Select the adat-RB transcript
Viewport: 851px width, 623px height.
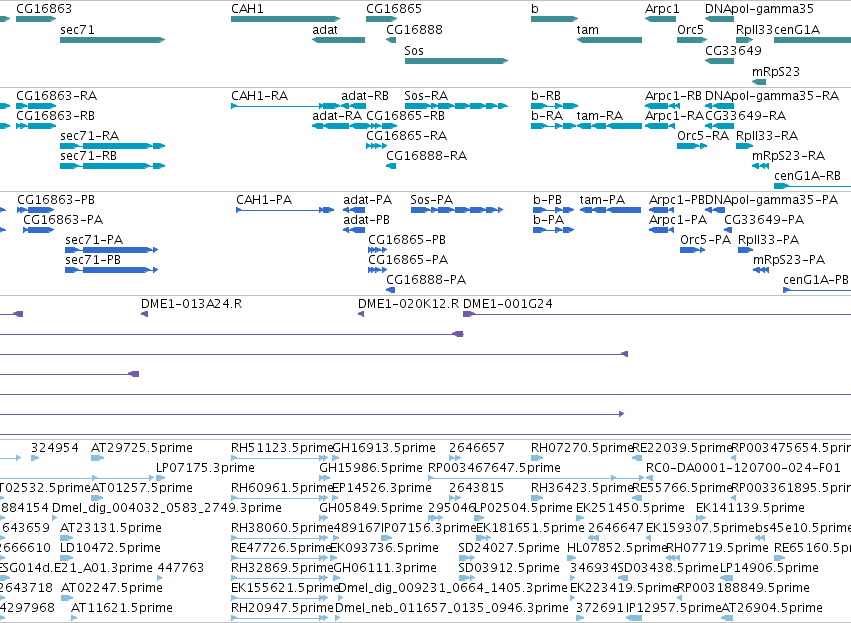[353, 106]
